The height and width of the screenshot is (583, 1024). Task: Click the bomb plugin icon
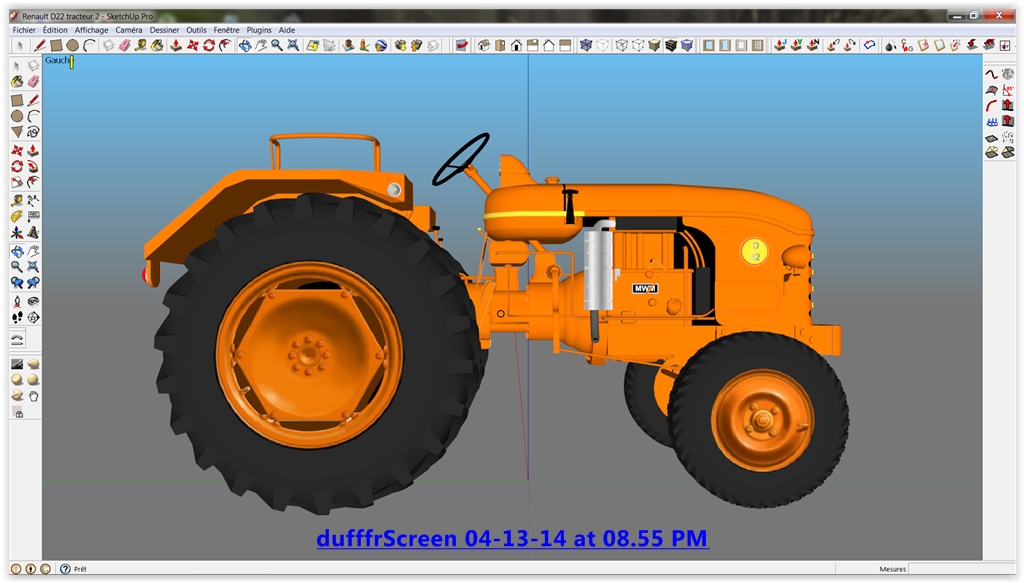pyautogui.click(x=890, y=45)
